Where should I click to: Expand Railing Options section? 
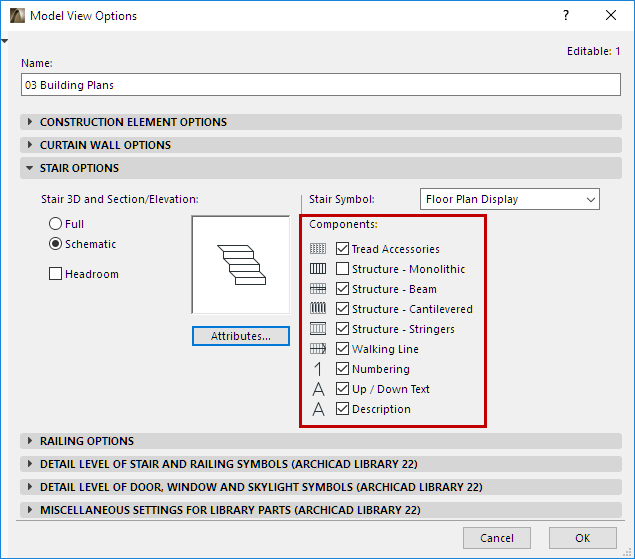point(321,441)
